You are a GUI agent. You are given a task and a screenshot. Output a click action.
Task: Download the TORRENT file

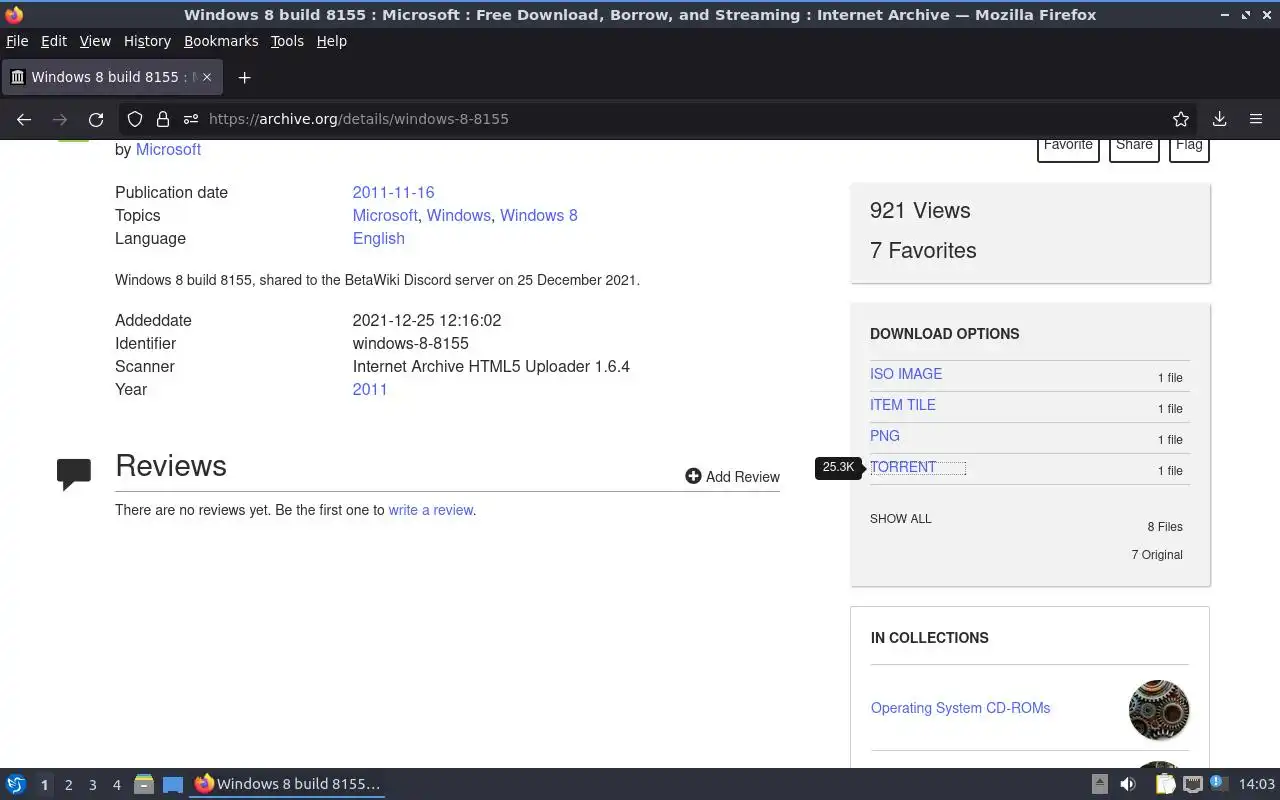click(903, 467)
